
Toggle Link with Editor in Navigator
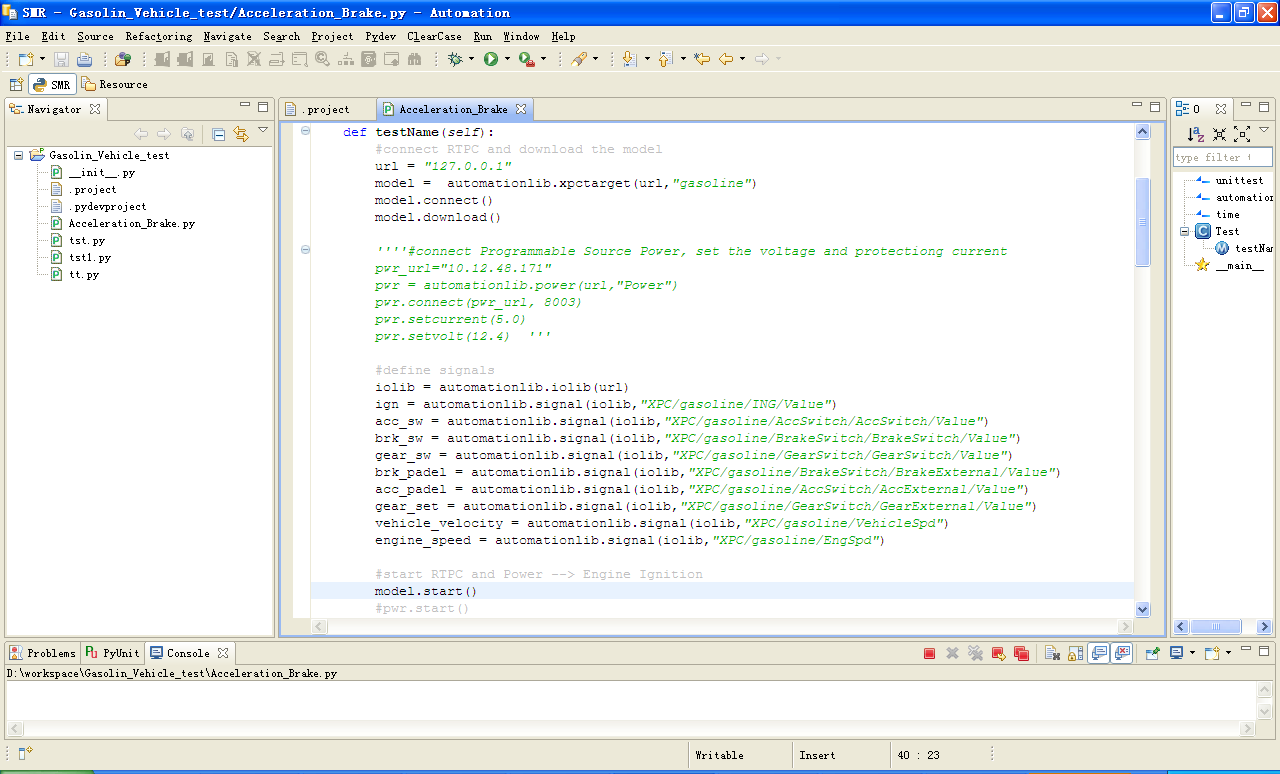pyautogui.click(x=241, y=134)
